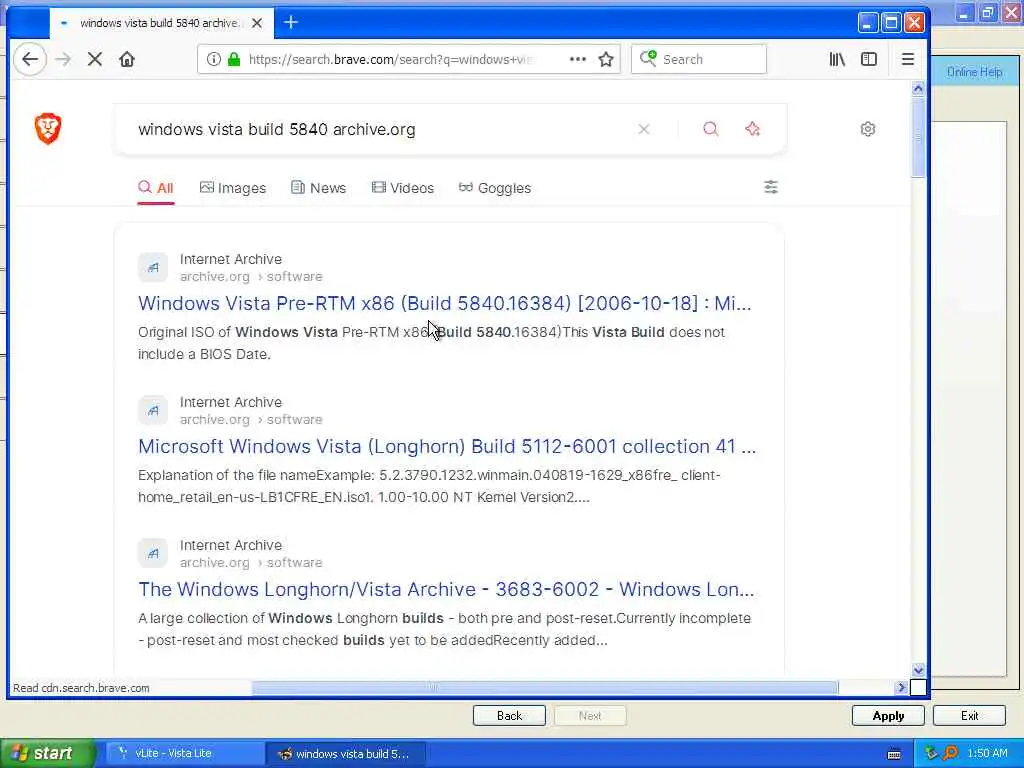This screenshot has width=1024, height=768.
Task: Click the keyboard icon in taskbar
Action: coord(894,754)
